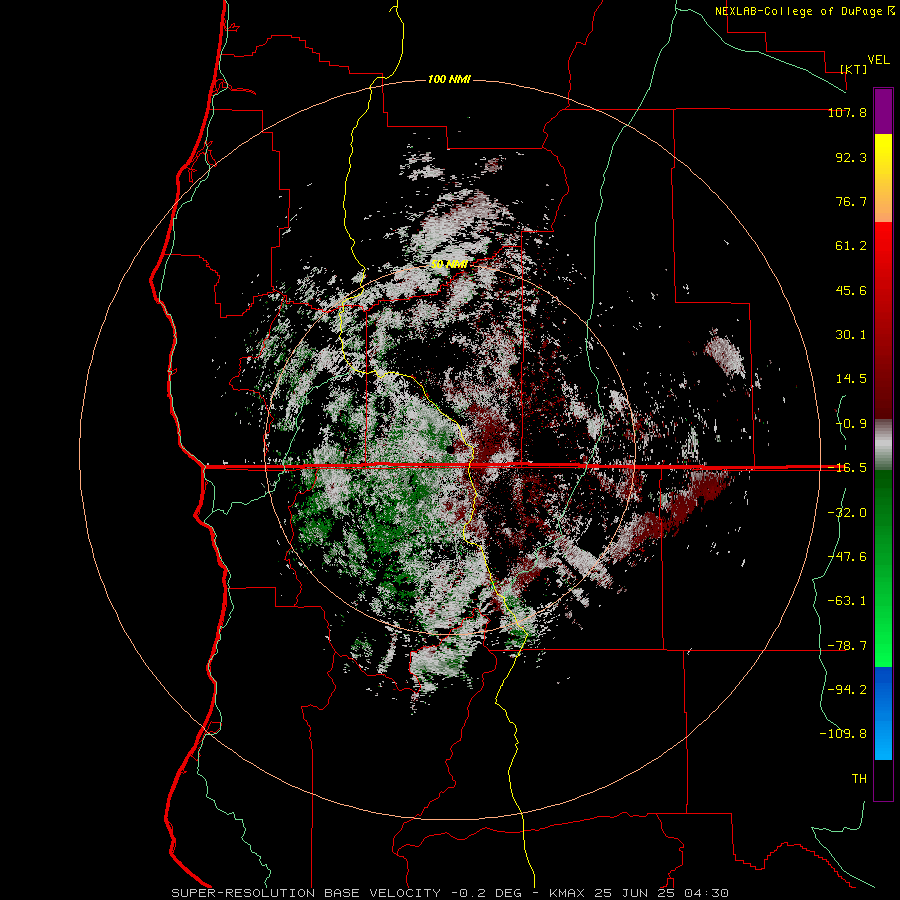The image size is (900, 900).
Task: Select the -16.5 scale value
Action: (847, 468)
